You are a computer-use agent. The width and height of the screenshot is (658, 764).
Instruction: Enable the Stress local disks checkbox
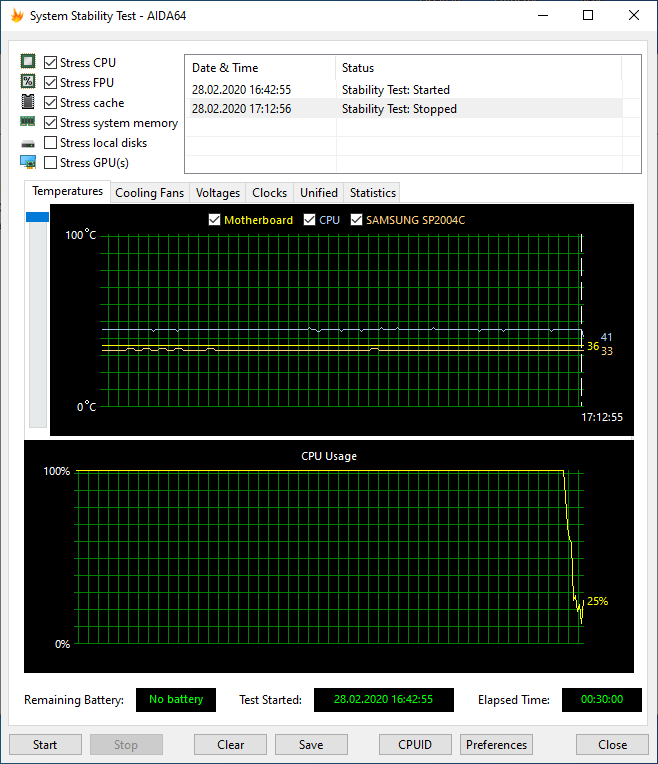pos(50,142)
